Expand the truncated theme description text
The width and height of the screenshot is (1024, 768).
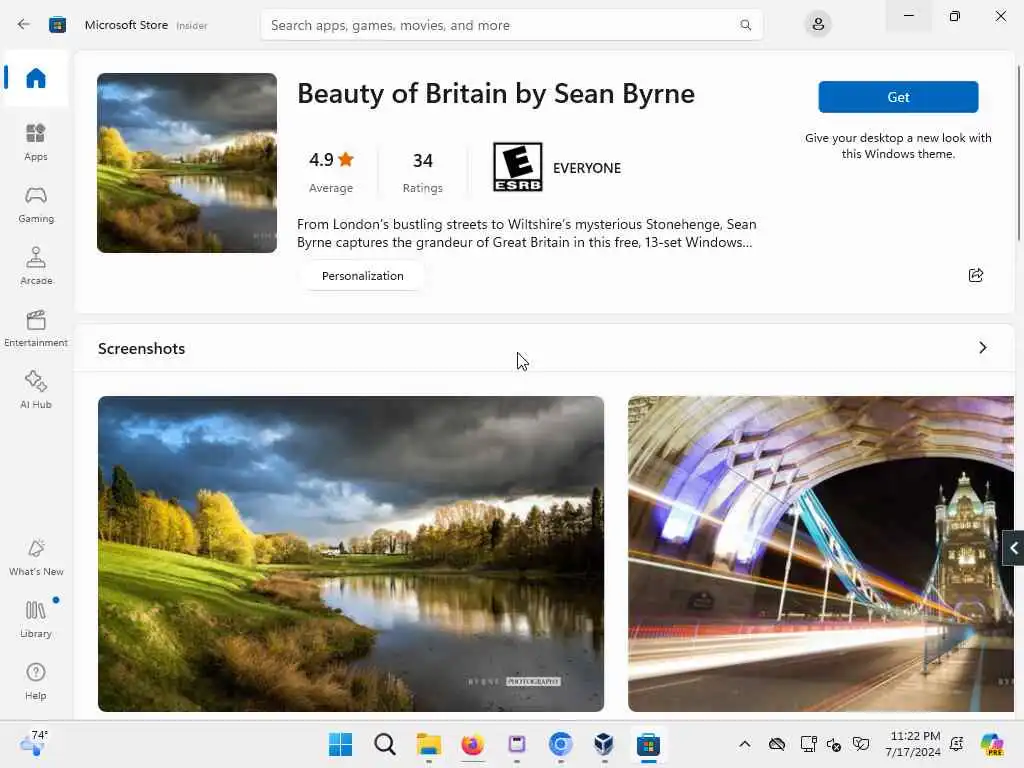[526, 233]
